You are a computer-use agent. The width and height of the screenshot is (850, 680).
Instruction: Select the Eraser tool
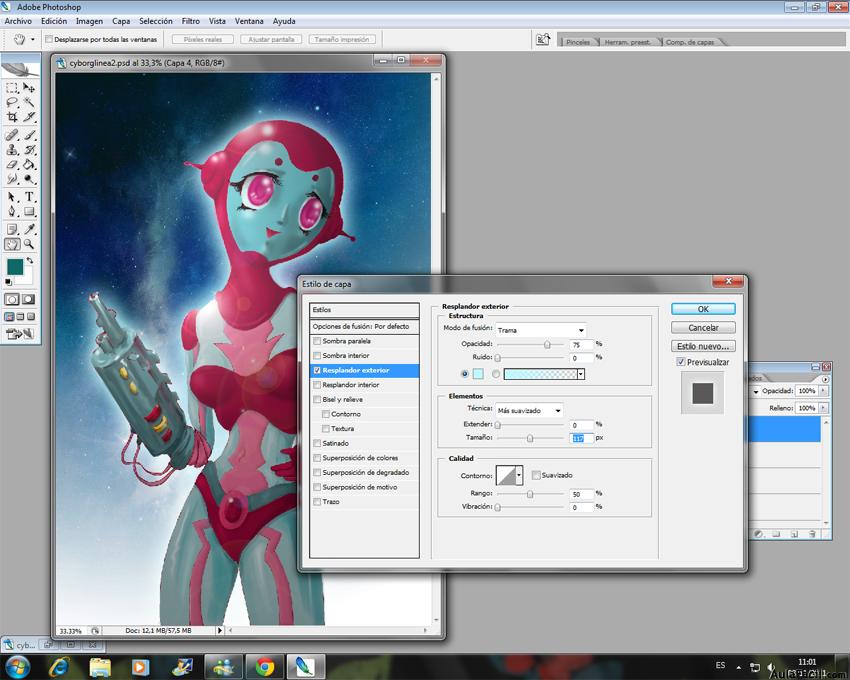[12, 164]
